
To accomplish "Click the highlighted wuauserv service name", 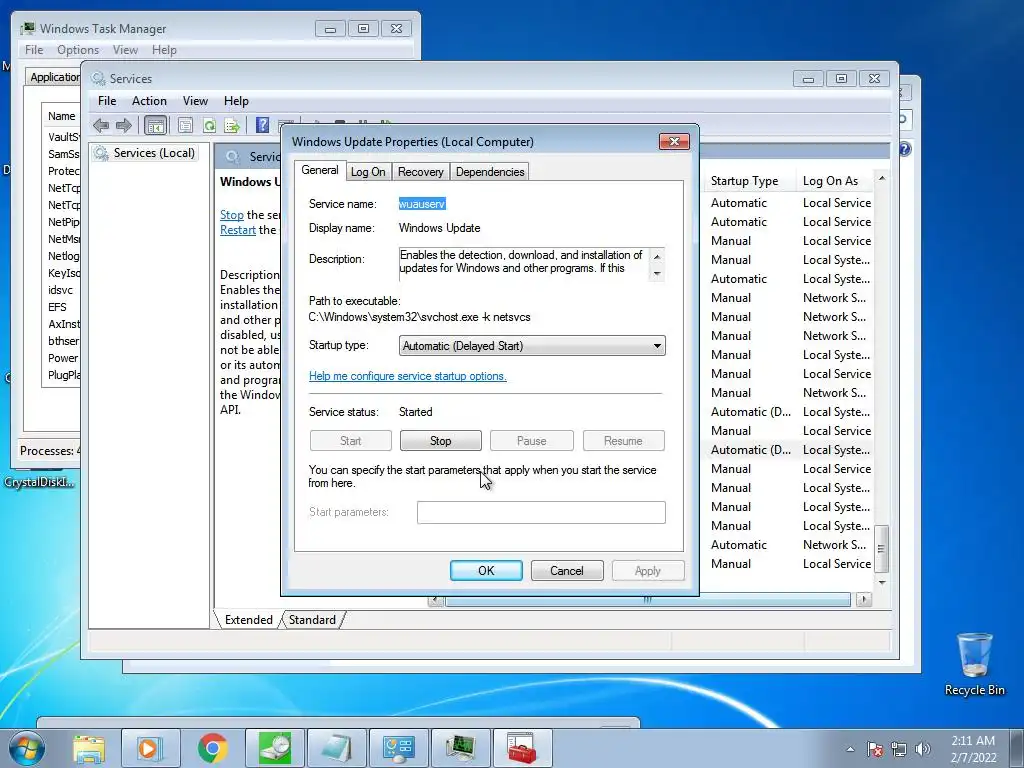I will tap(422, 204).
